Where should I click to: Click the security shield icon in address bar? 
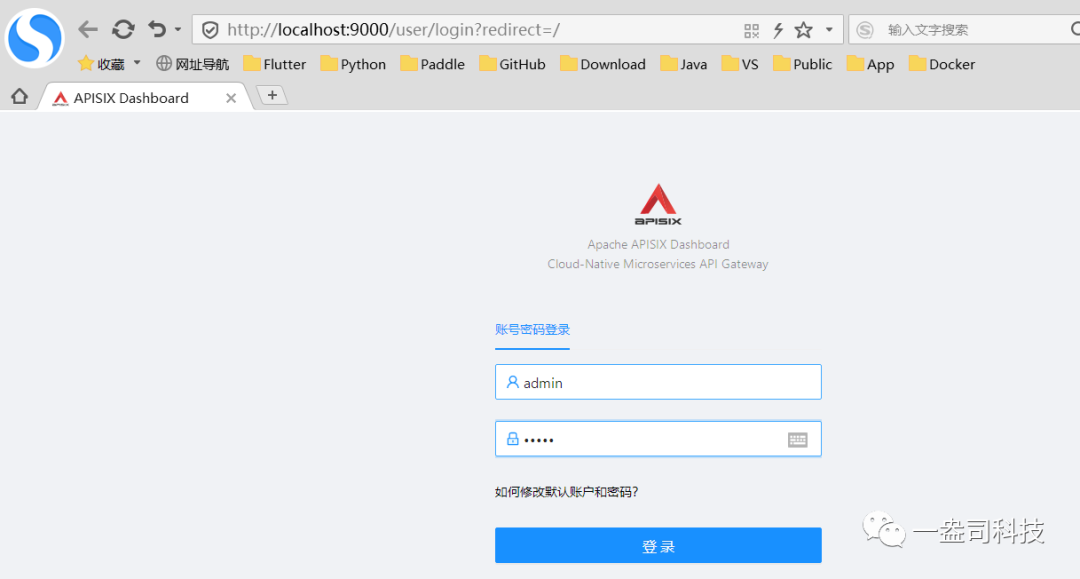[210, 30]
